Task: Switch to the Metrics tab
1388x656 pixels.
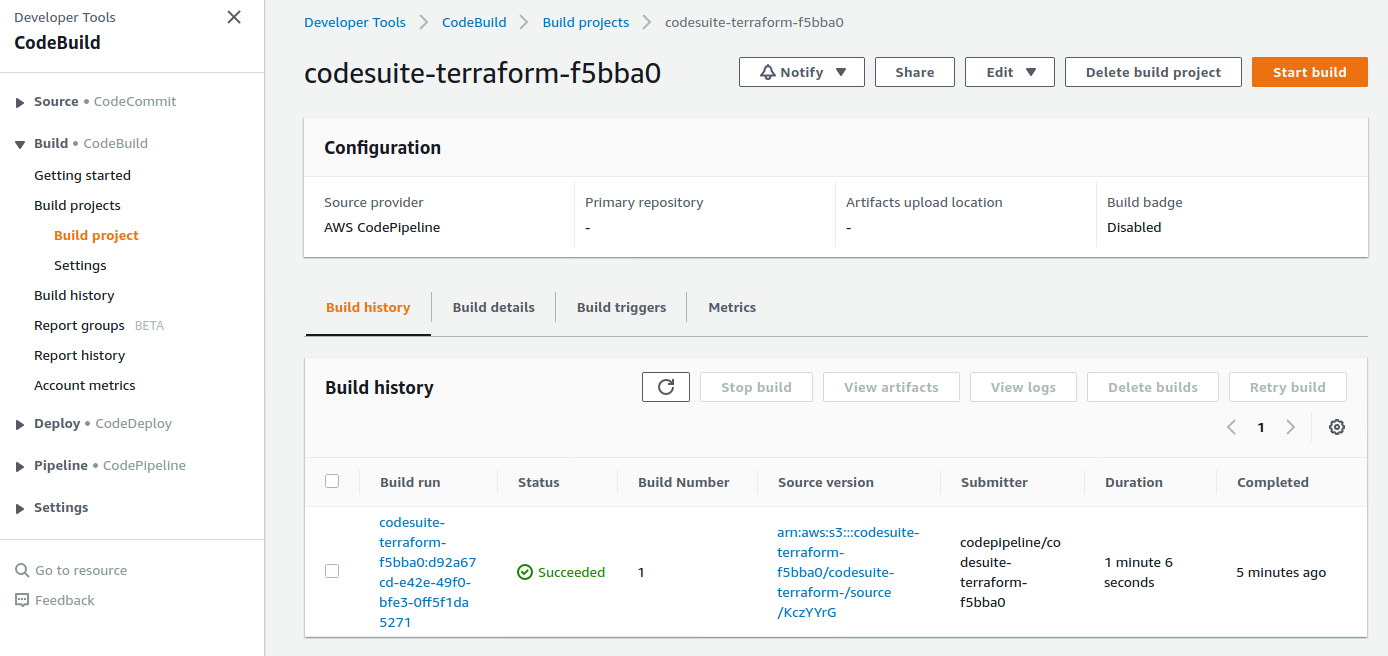Action: 732,307
